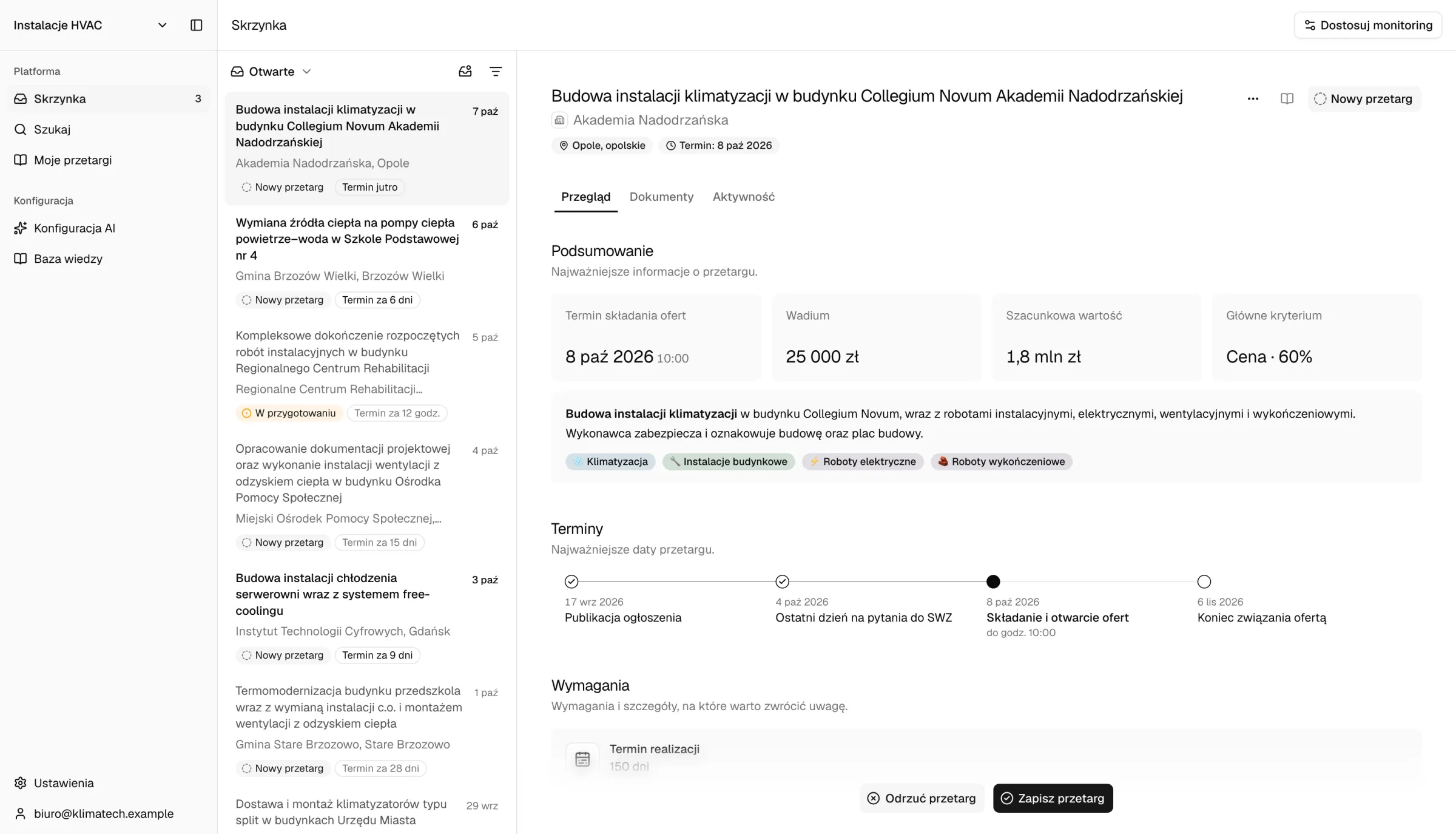Open tender Wymiana źródła ciepła na pompy ciepła
The width and height of the screenshot is (1456, 834).
click(366, 262)
